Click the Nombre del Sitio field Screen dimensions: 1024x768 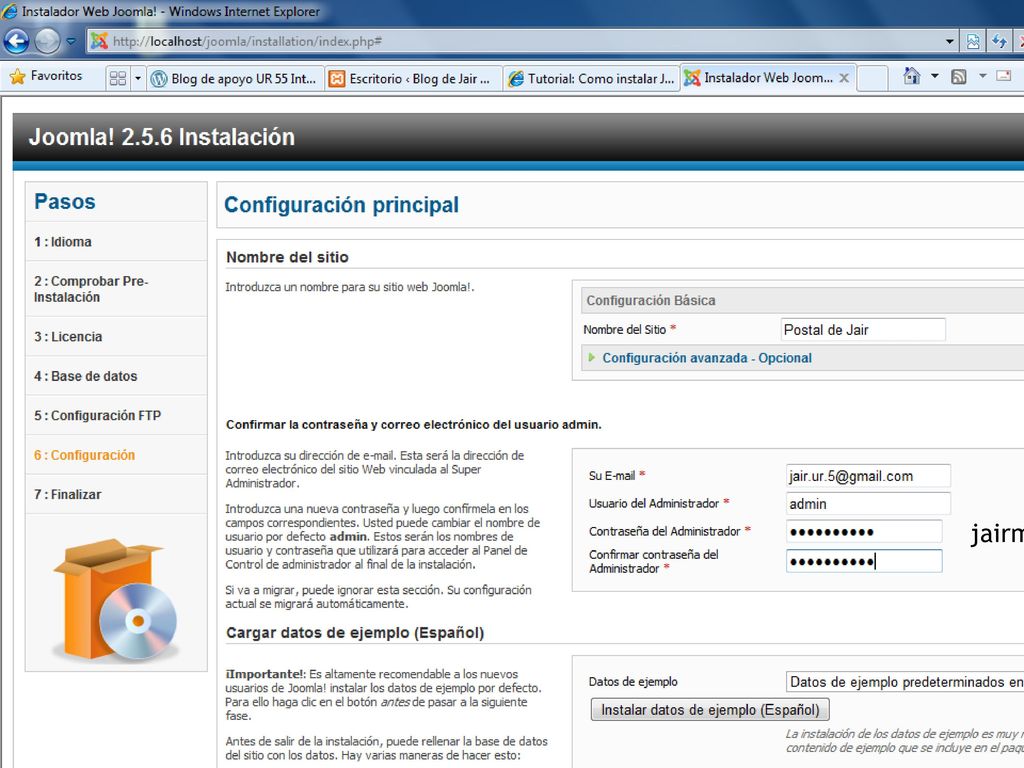tap(863, 330)
